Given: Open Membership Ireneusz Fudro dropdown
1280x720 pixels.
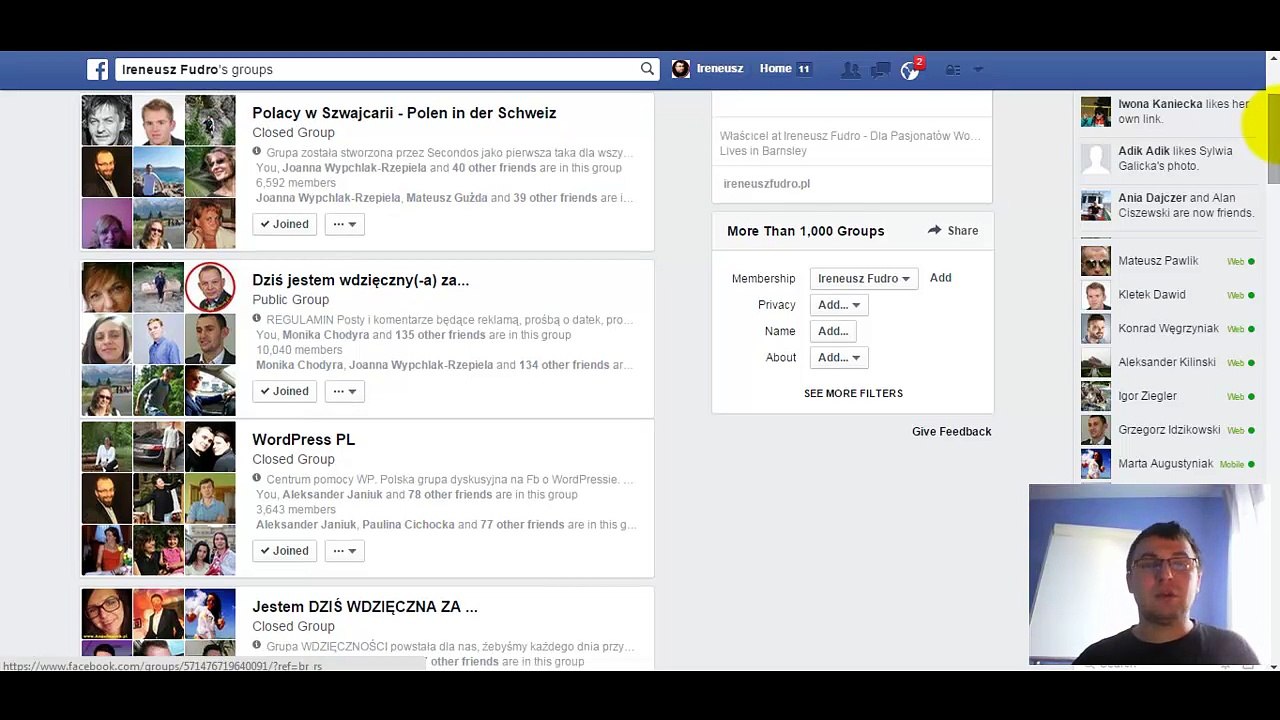Looking at the screenshot, I should [863, 279].
